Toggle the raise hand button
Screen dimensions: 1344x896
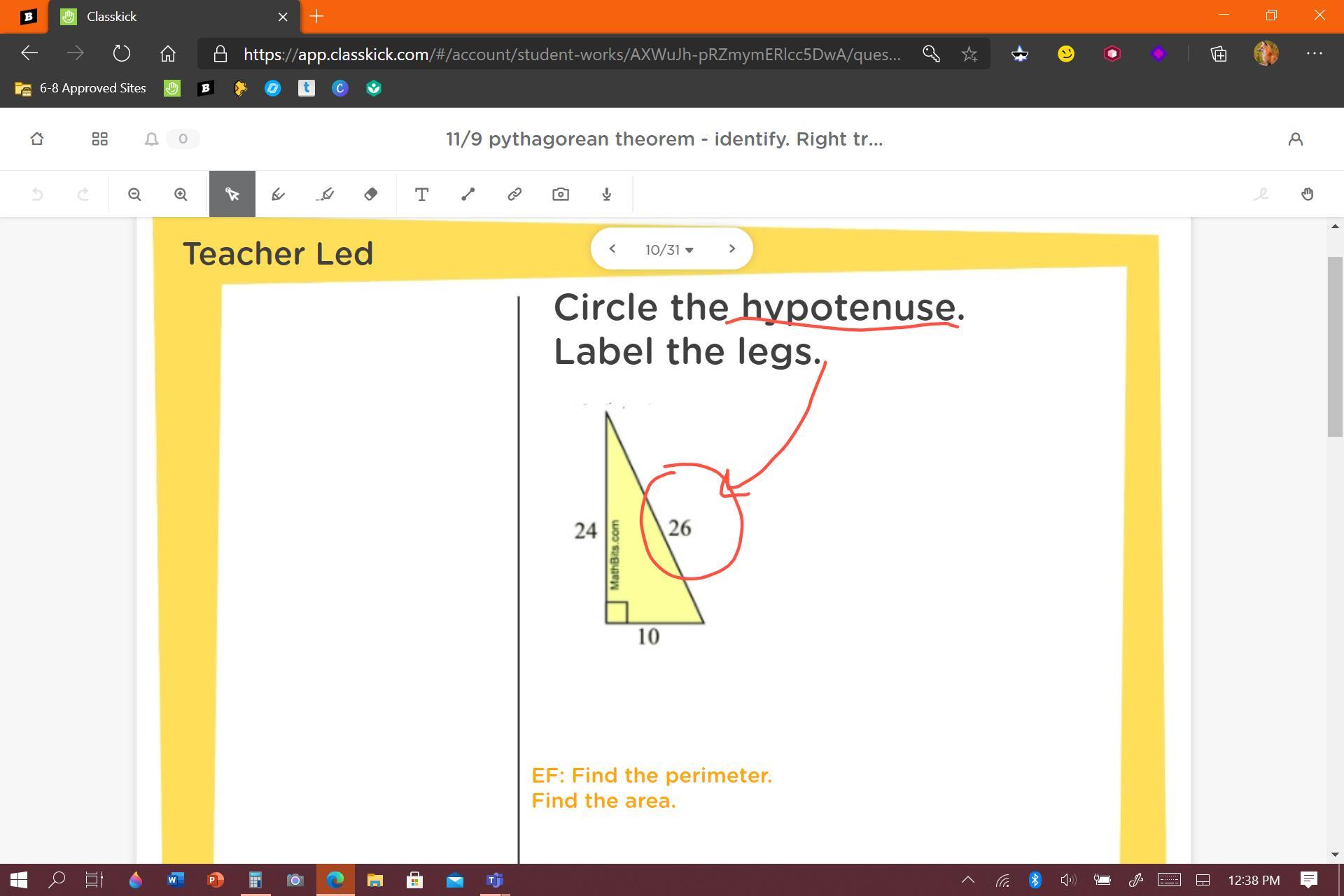coord(1307,195)
